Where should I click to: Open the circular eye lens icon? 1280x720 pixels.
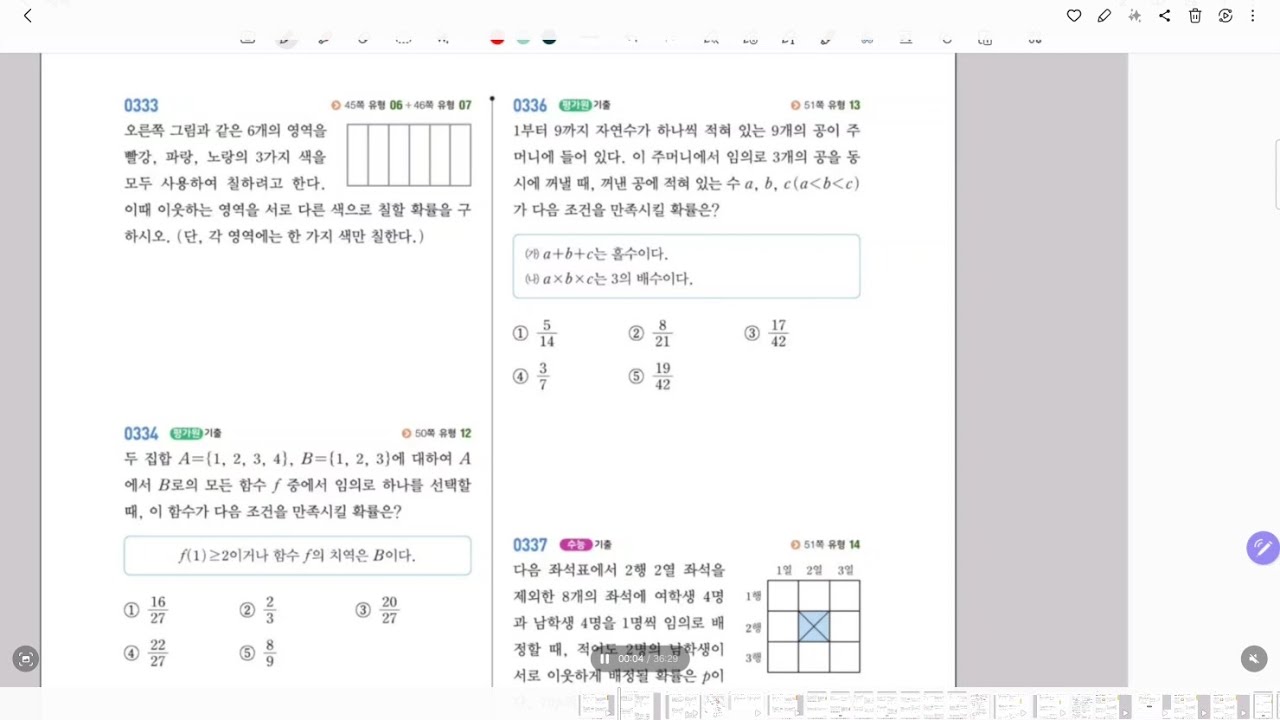[1225, 15]
